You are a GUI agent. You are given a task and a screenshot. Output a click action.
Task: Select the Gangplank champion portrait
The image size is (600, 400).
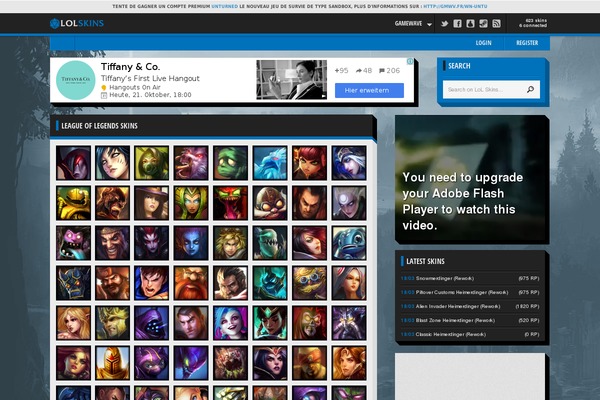click(x=112, y=283)
